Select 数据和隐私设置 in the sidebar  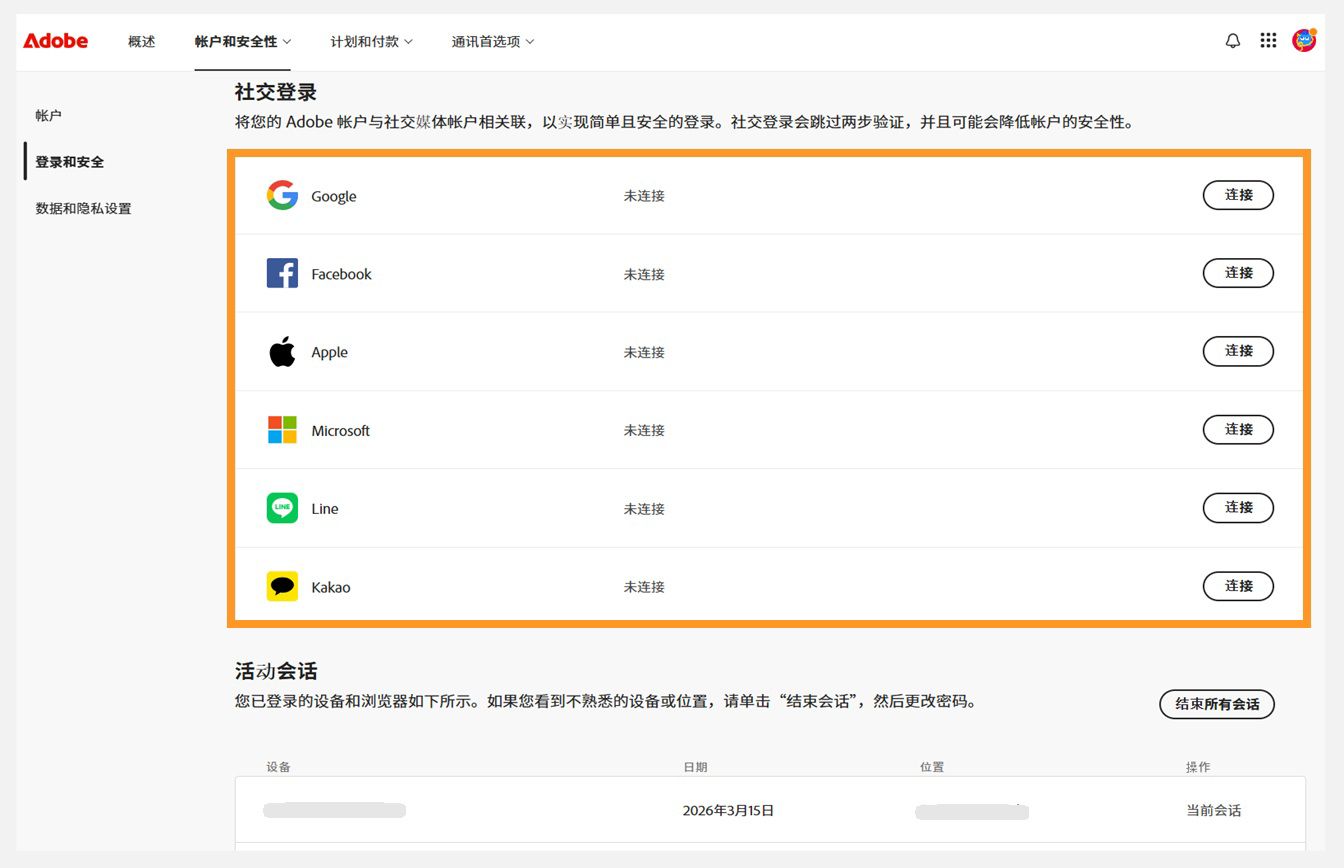(x=81, y=208)
